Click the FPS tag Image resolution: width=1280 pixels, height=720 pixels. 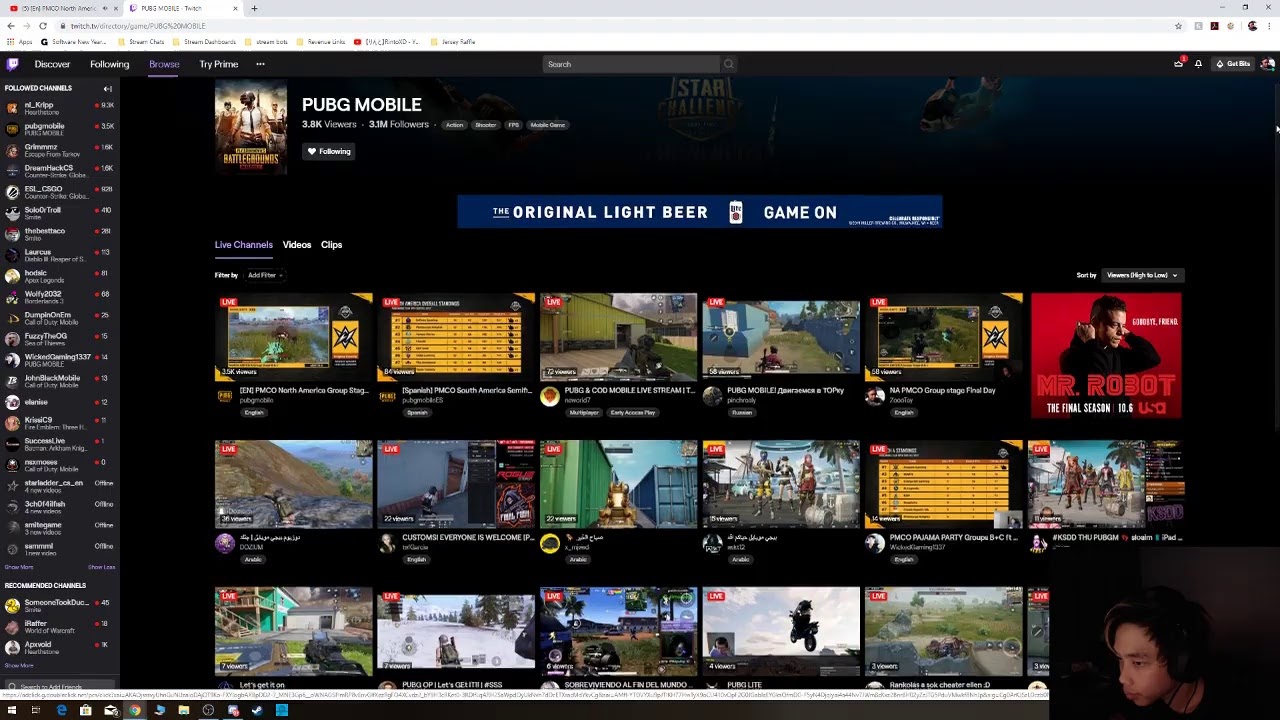tap(513, 125)
